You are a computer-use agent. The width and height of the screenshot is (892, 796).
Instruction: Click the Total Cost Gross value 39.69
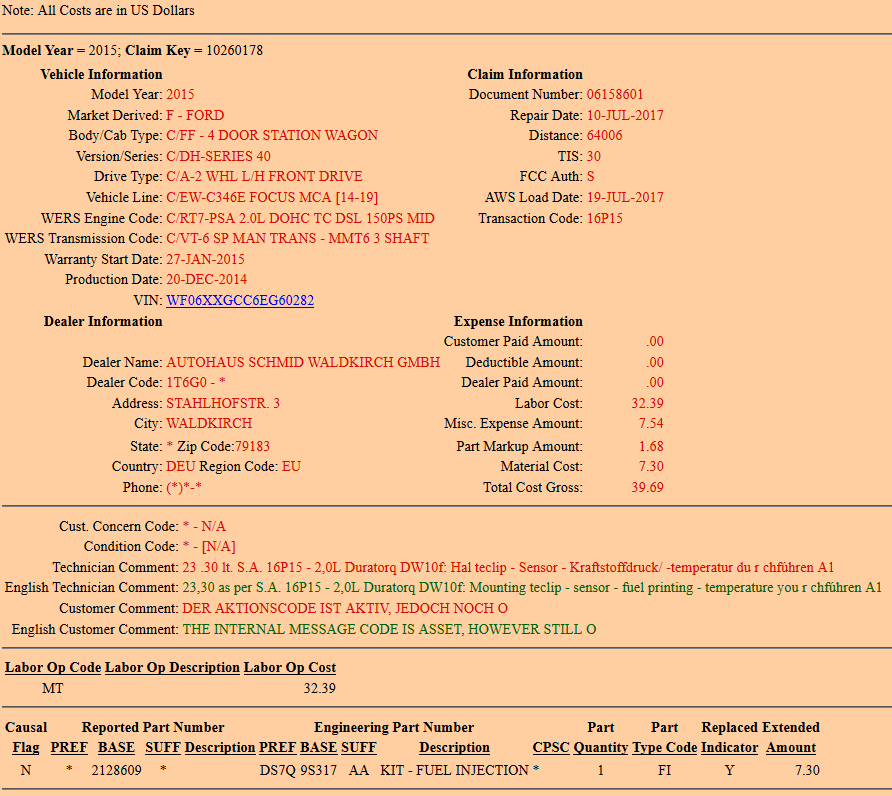pyautogui.click(x=648, y=488)
